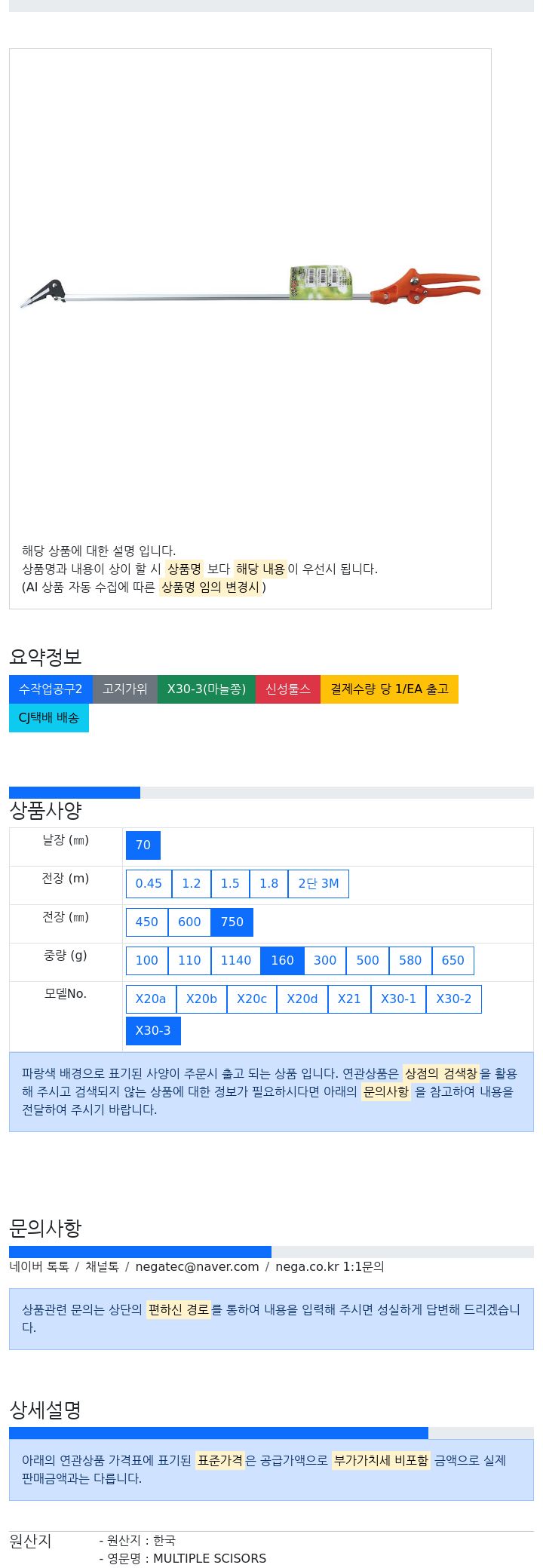Select the 0.45 m length option
The width and height of the screenshot is (543, 1568).
click(149, 884)
